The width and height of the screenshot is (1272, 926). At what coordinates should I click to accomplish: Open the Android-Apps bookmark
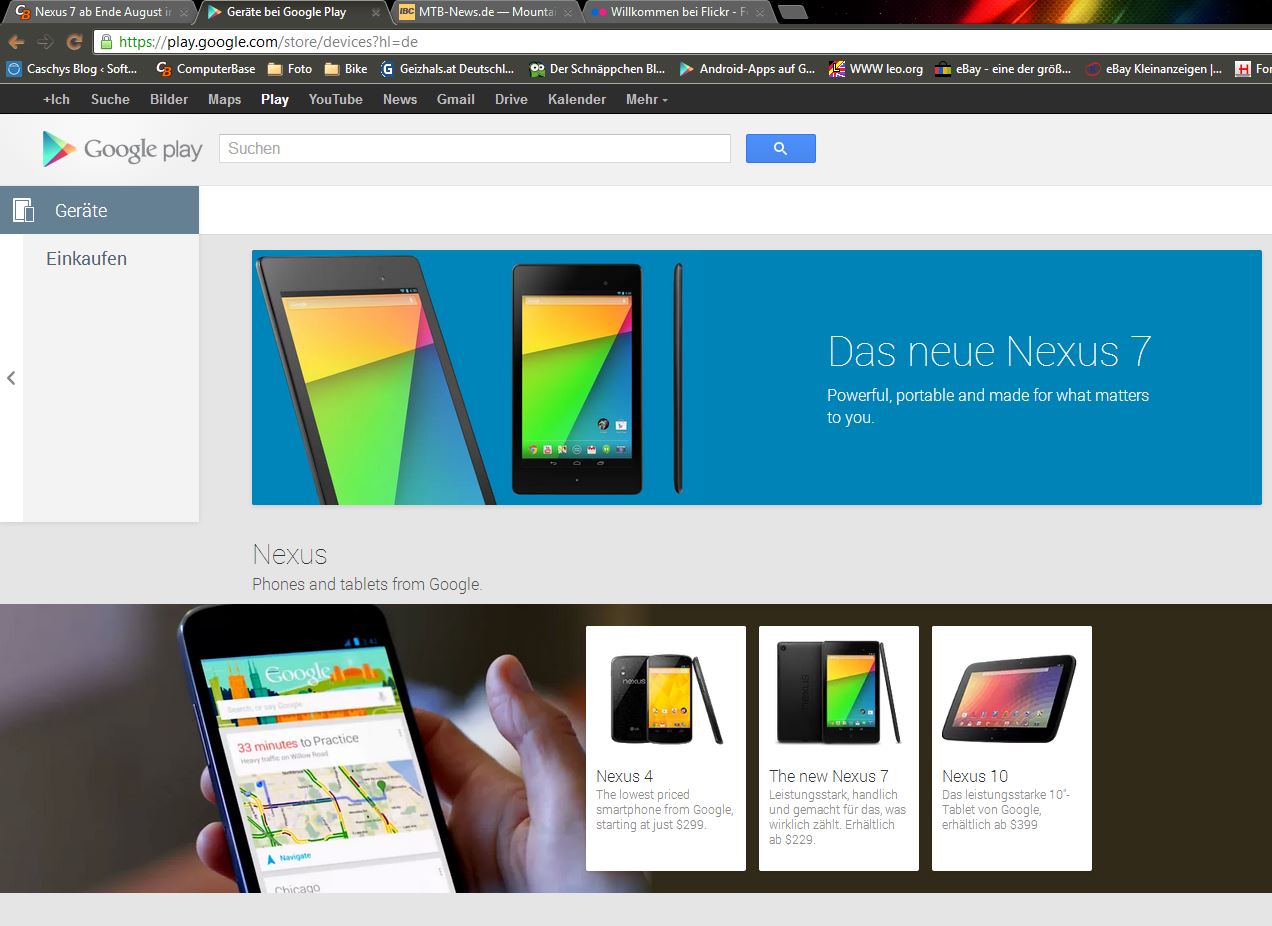[747, 69]
